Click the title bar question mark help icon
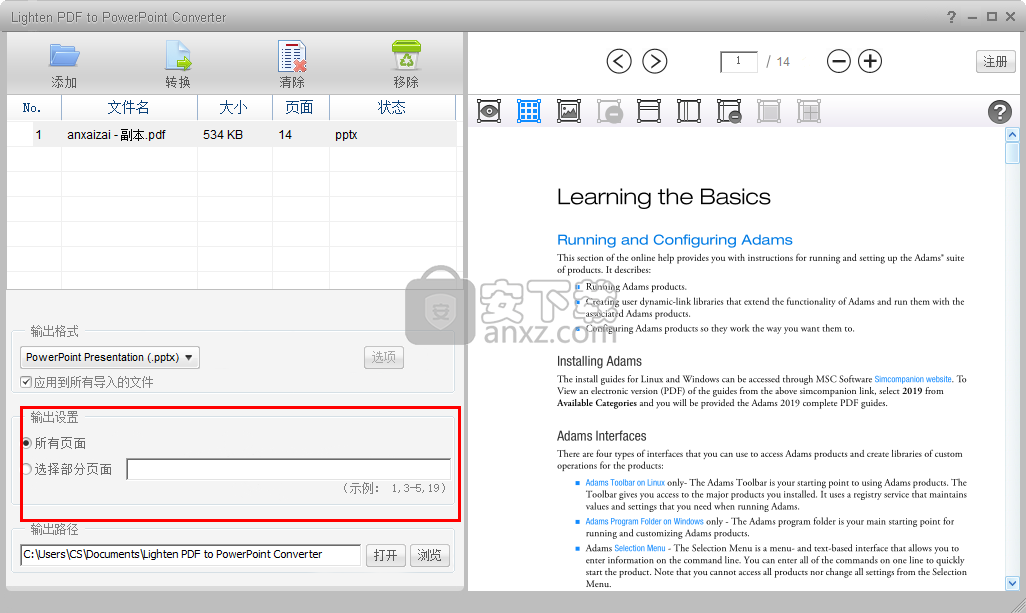The width and height of the screenshot is (1026, 613). pyautogui.click(x=951, y=17)
